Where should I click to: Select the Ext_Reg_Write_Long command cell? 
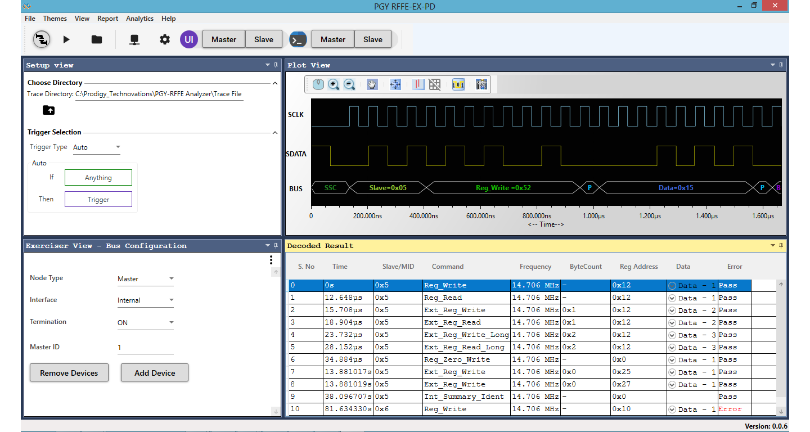point(466,335)
